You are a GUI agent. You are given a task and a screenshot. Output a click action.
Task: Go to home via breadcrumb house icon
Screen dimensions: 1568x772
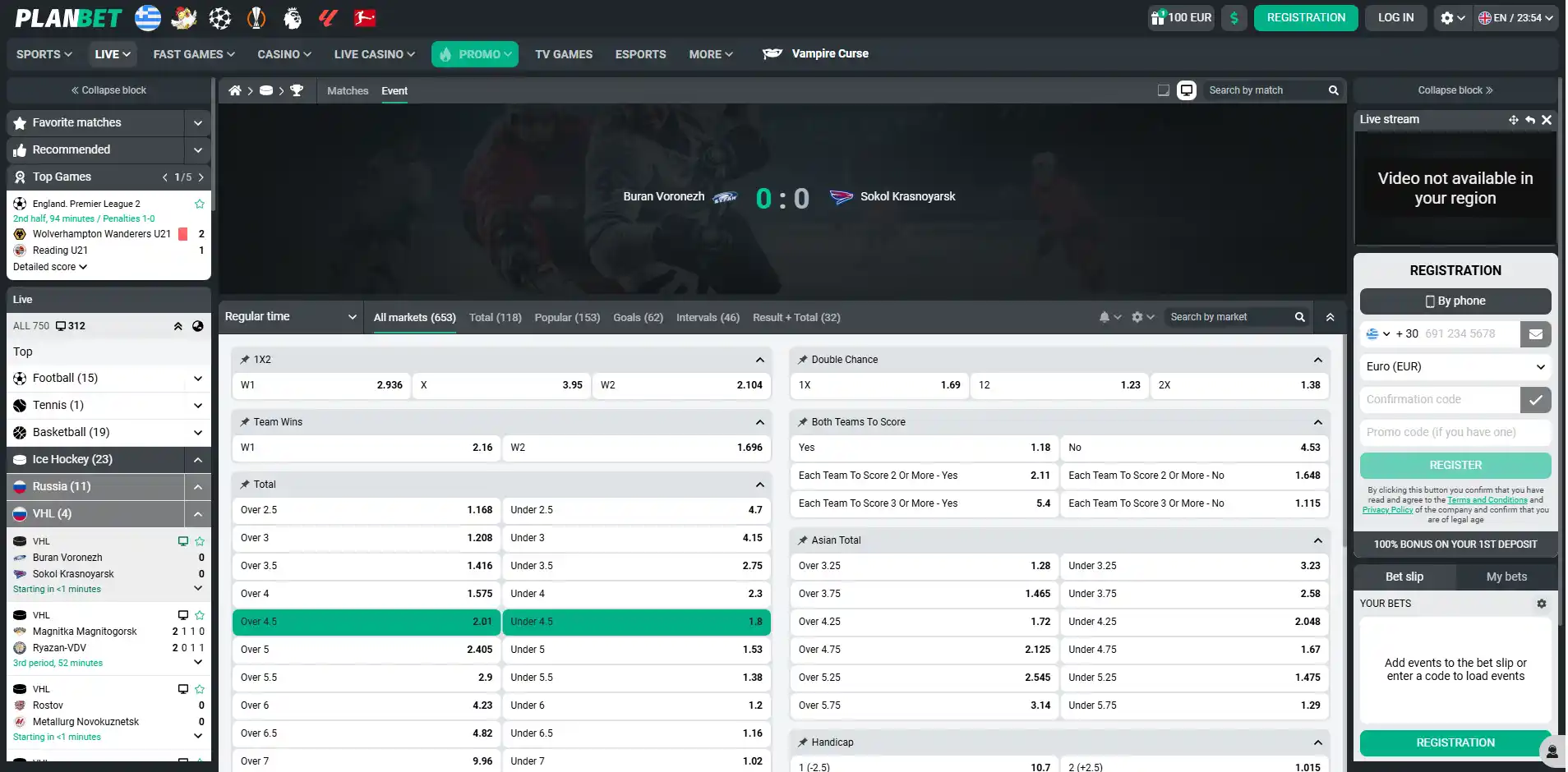235,90
